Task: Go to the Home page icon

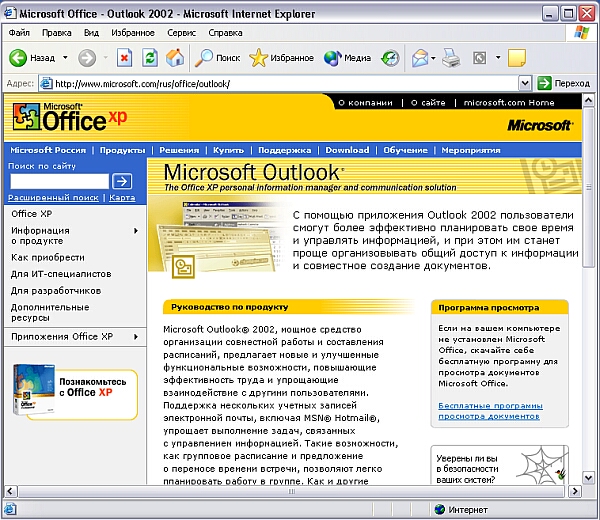Action: pos(174,58)
